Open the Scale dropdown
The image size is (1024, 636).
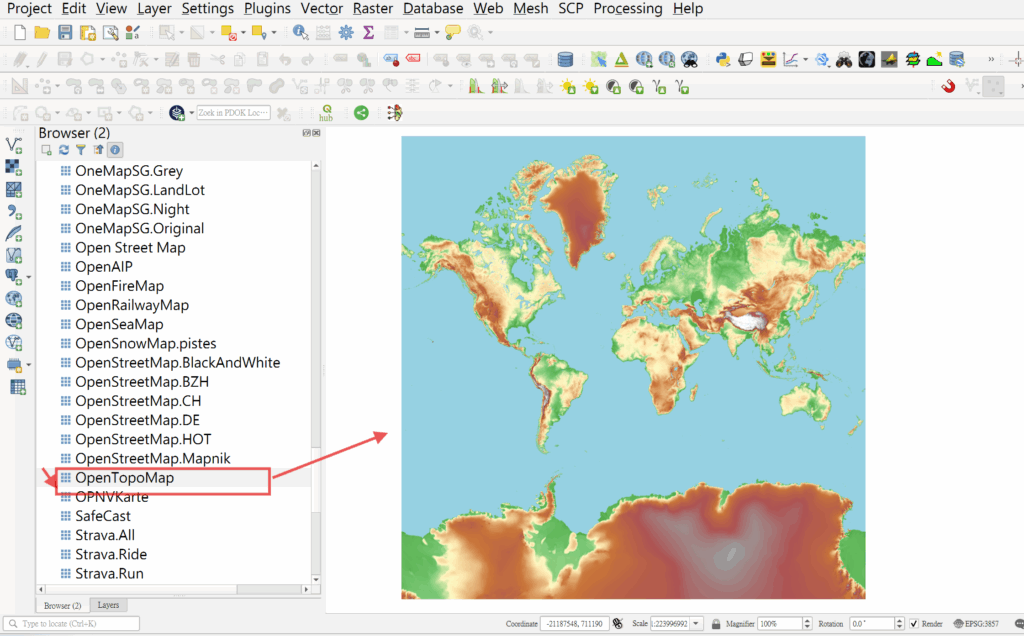pos(697,624)
